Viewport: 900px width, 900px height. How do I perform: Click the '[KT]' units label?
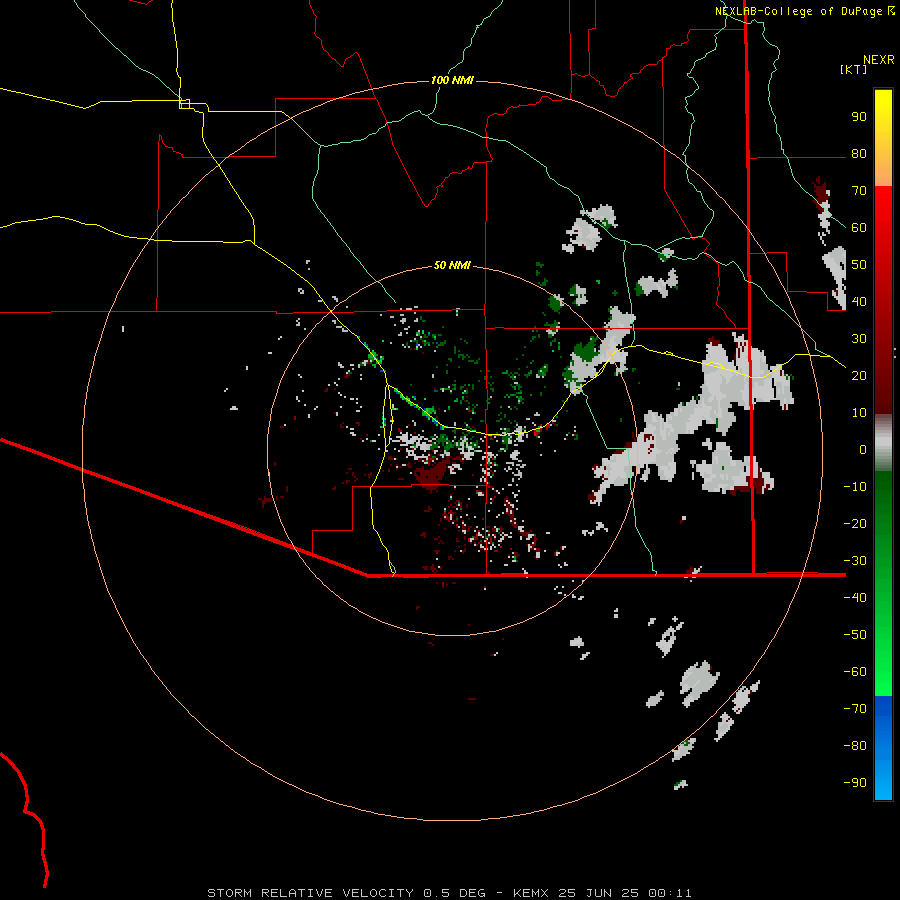854,69
